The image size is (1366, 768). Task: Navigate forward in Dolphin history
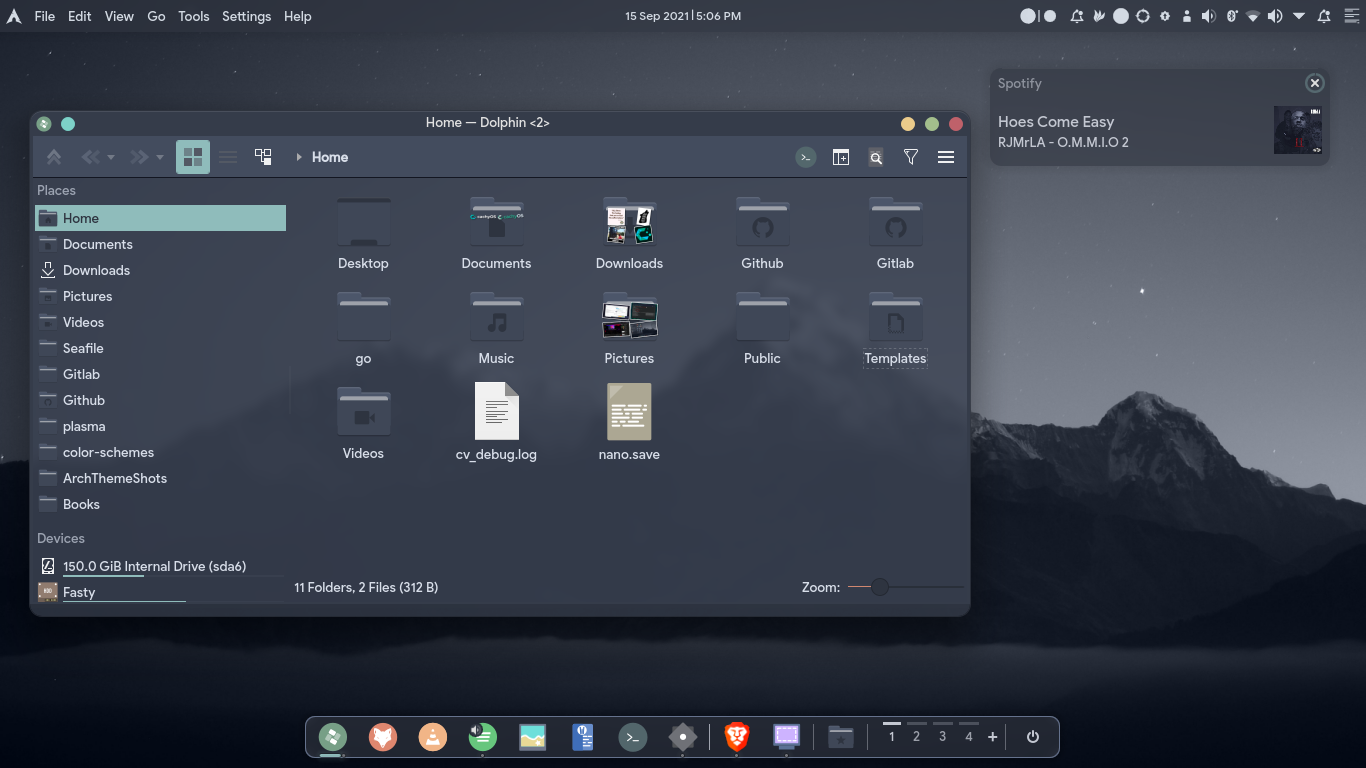[139, 157]
